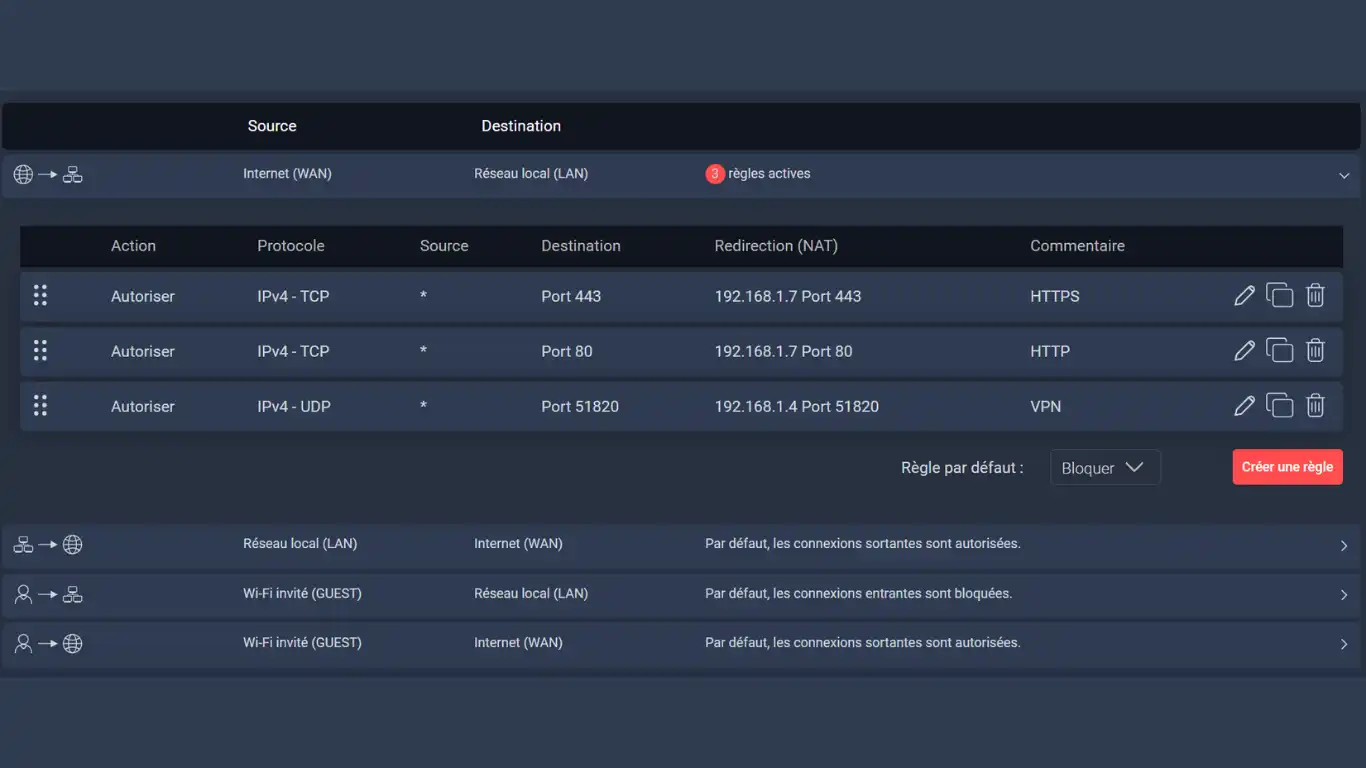
Task: Click the Redirection (NAT) column header
Action: point(775,246)
